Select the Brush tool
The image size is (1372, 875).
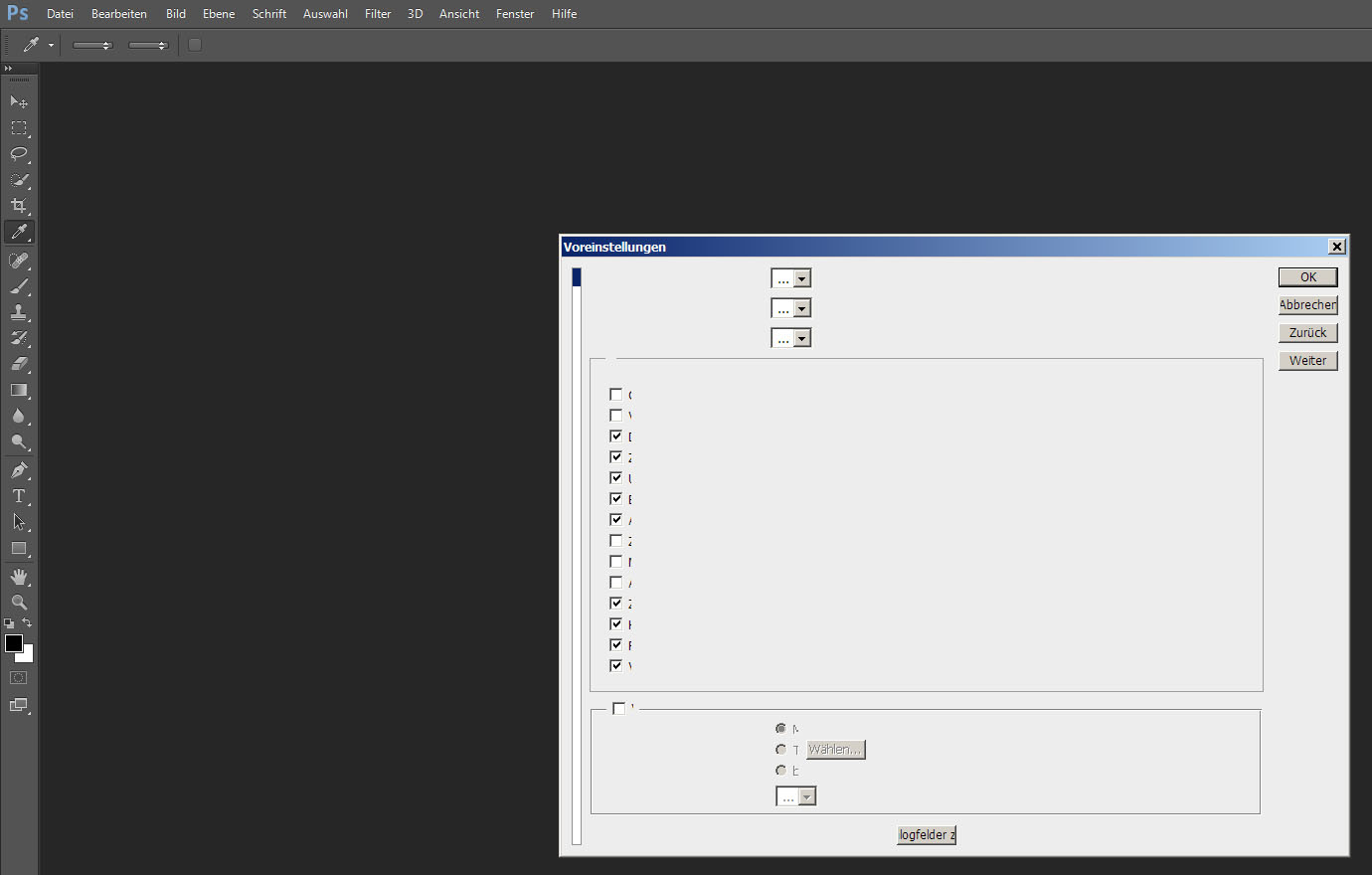[19, 286]
